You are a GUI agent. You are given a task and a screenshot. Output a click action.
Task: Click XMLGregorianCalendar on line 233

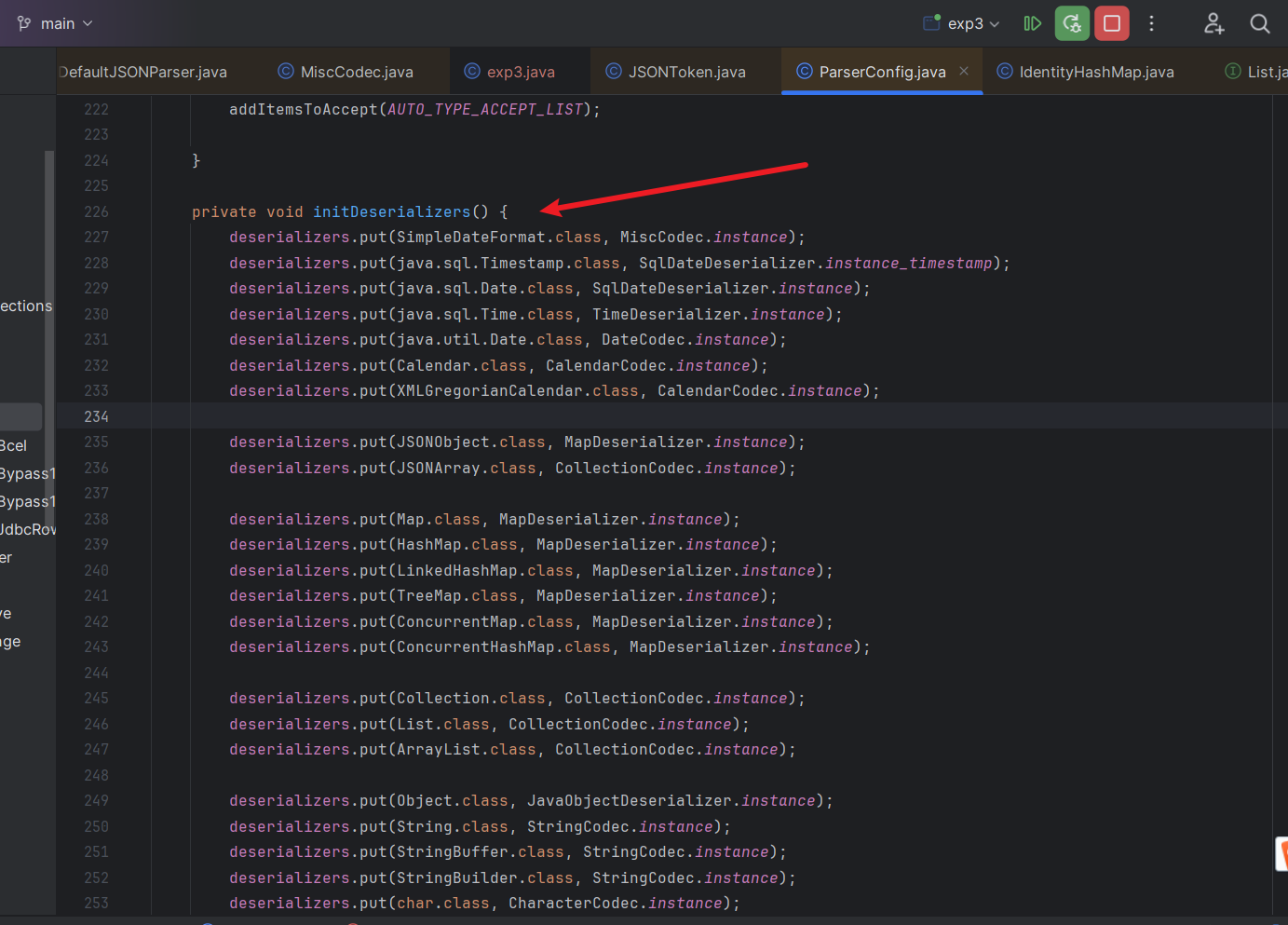coord(490,391)
